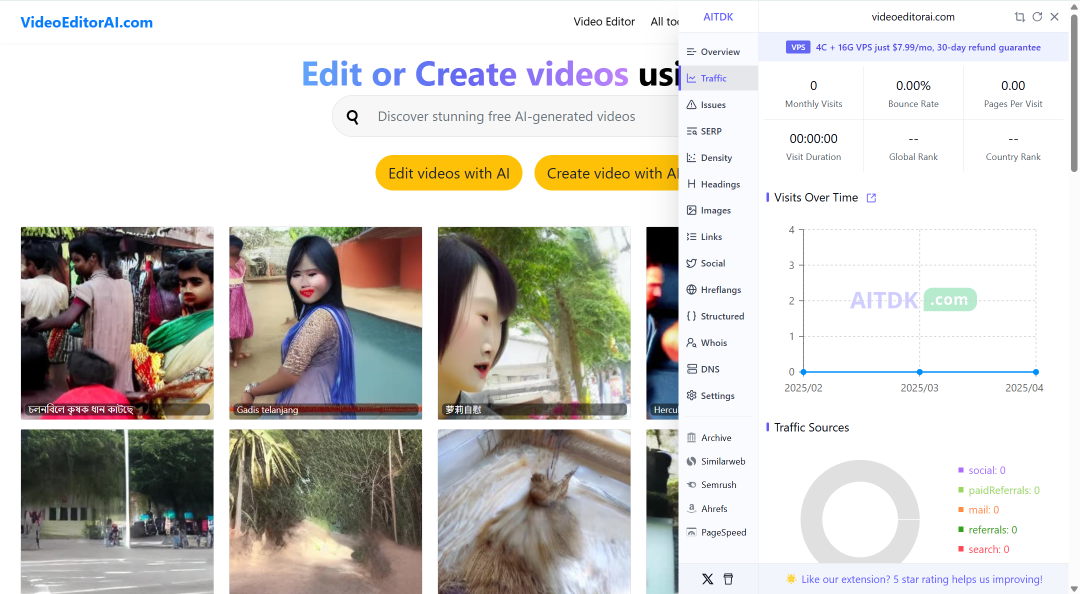The height and width of the screenshot is (594, 1080).
Task: Click the Links list icon
Action: [x=692, y=236]
